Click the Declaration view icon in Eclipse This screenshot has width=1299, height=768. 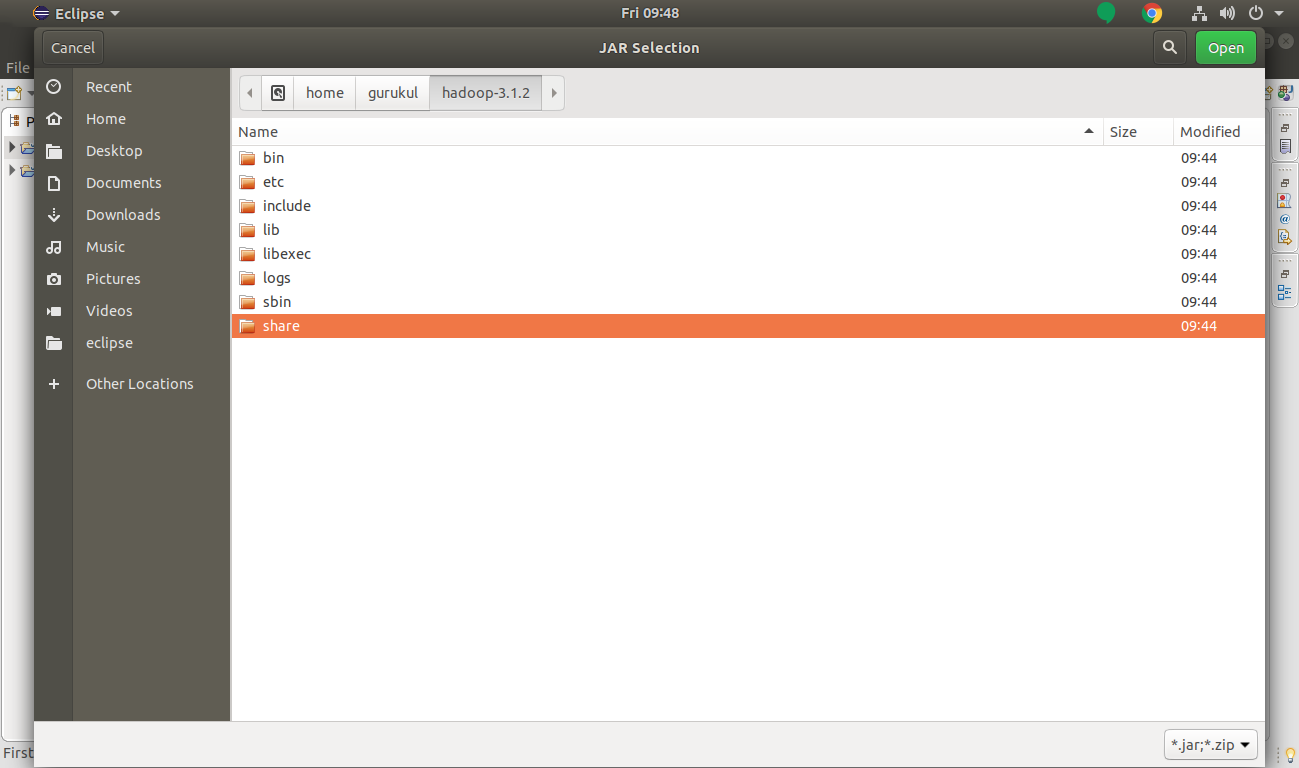point(1285,238)
